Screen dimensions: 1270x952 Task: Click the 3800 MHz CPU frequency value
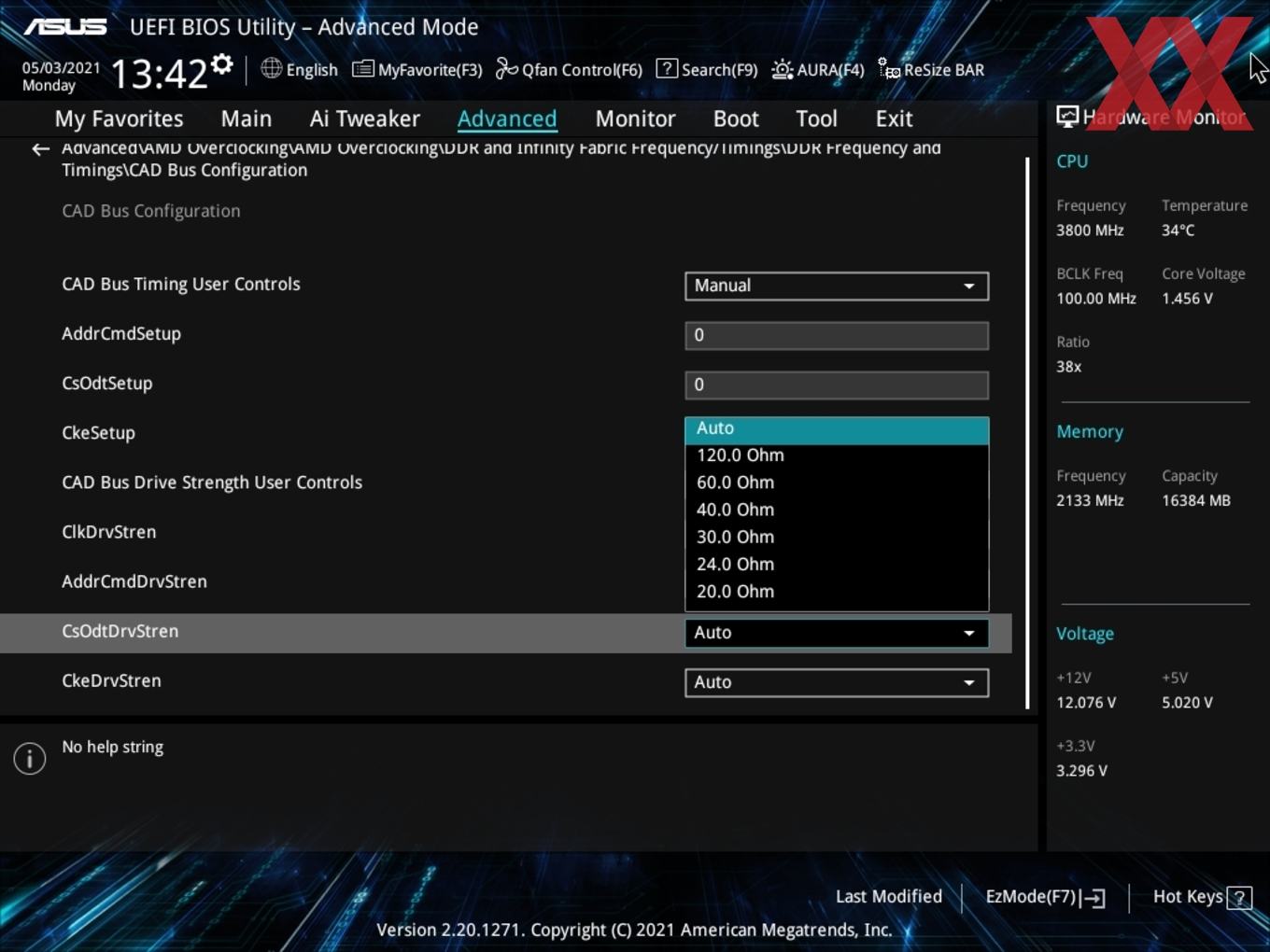pyautogui.click(x=1090, y=230)
